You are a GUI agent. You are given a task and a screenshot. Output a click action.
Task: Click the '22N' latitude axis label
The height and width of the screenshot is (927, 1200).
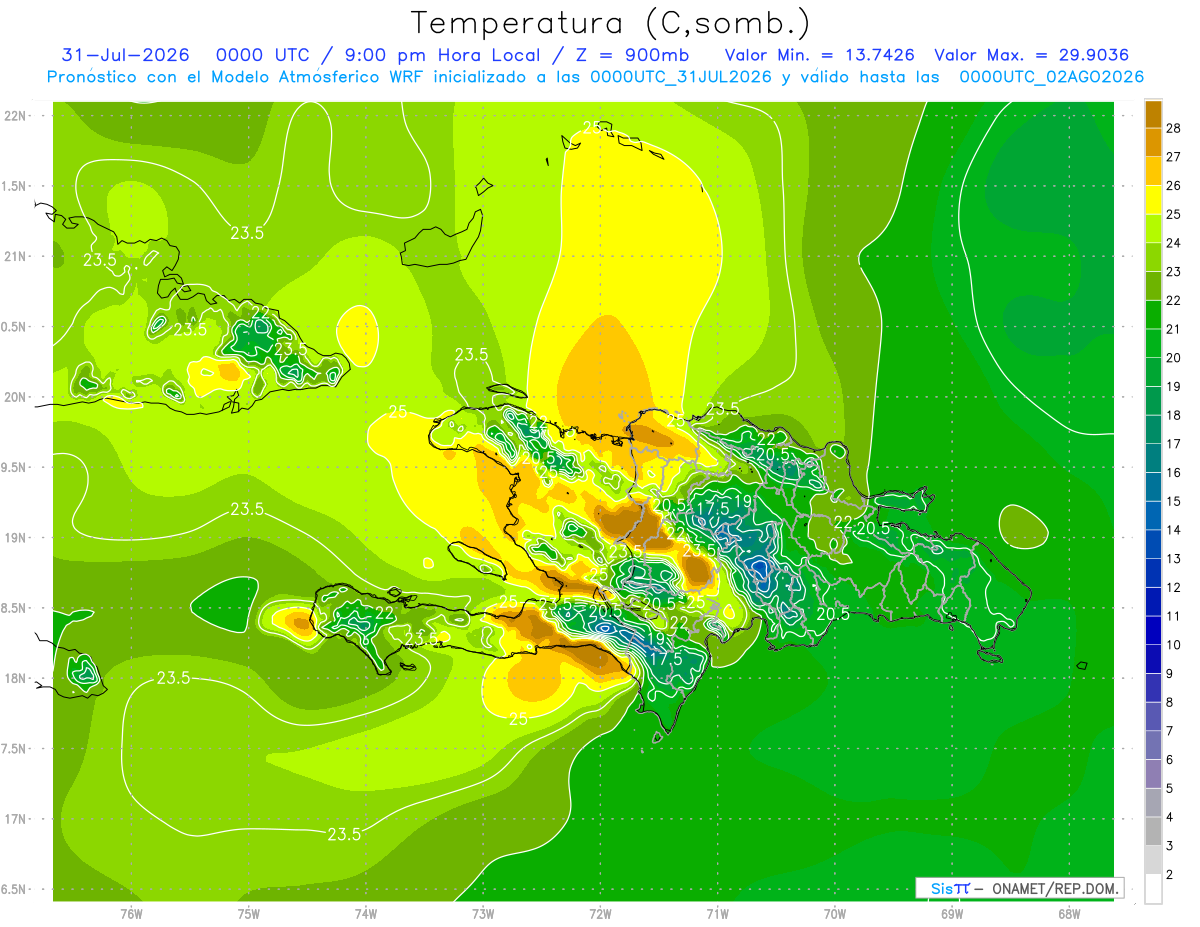[16, 115]
